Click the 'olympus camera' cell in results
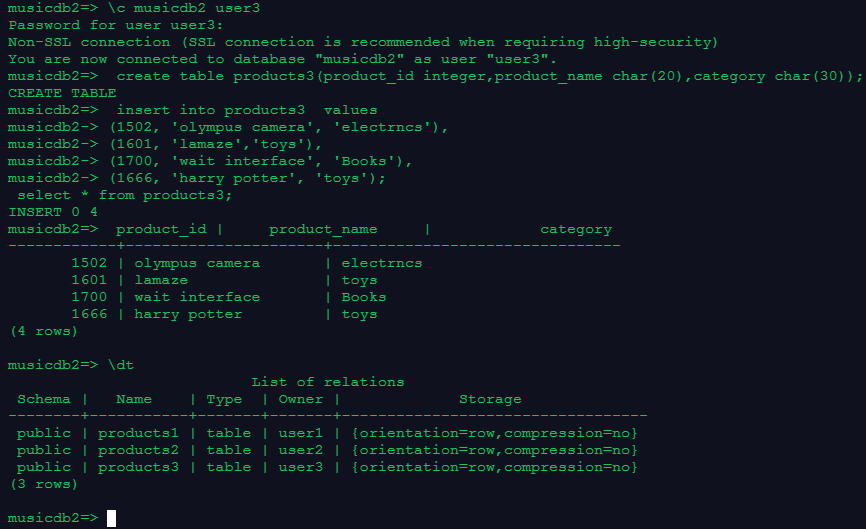866x529 pixels. tap(197, 263)
